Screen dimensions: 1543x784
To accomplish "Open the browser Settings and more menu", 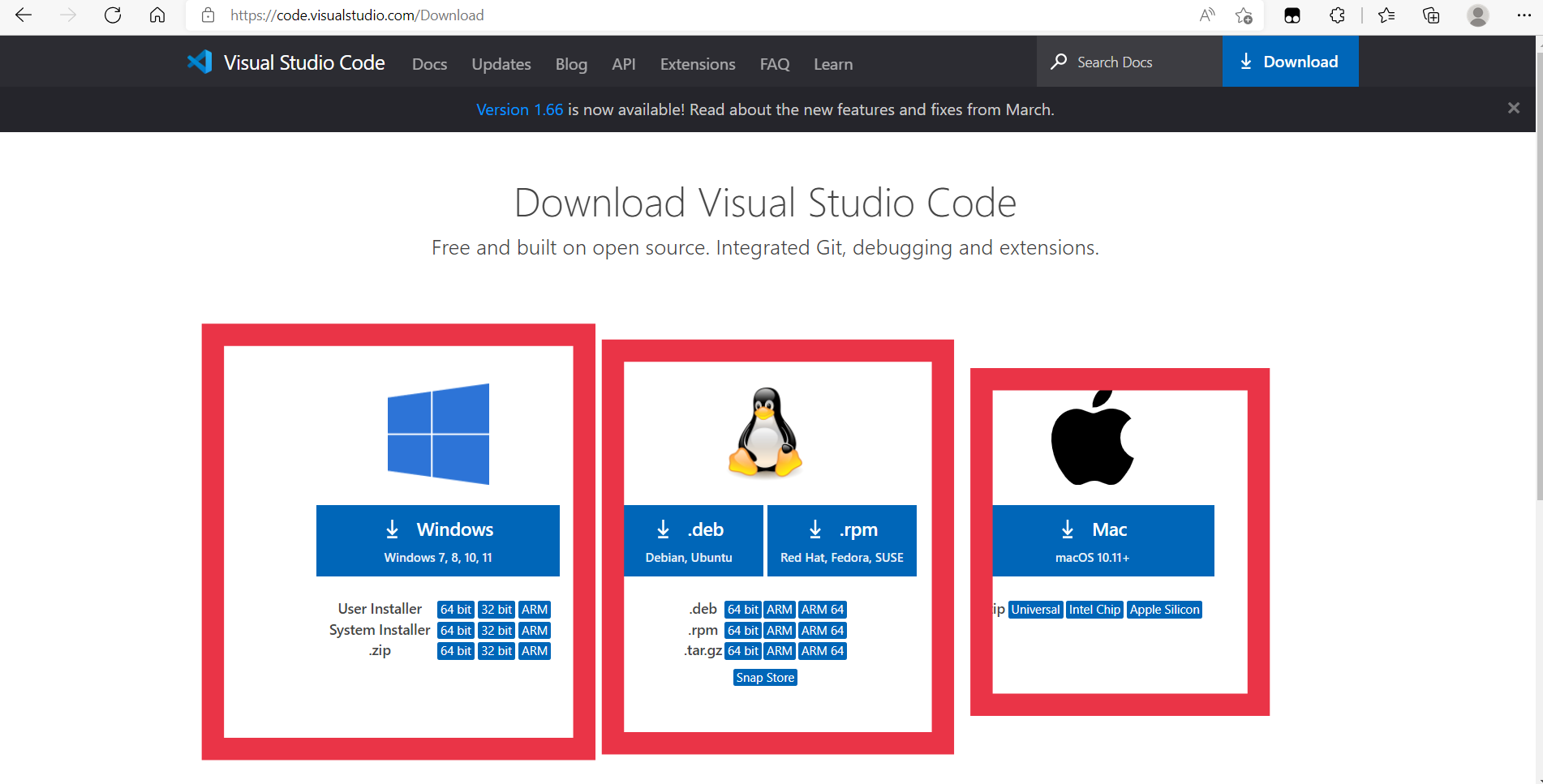I will pos(1524,15).
